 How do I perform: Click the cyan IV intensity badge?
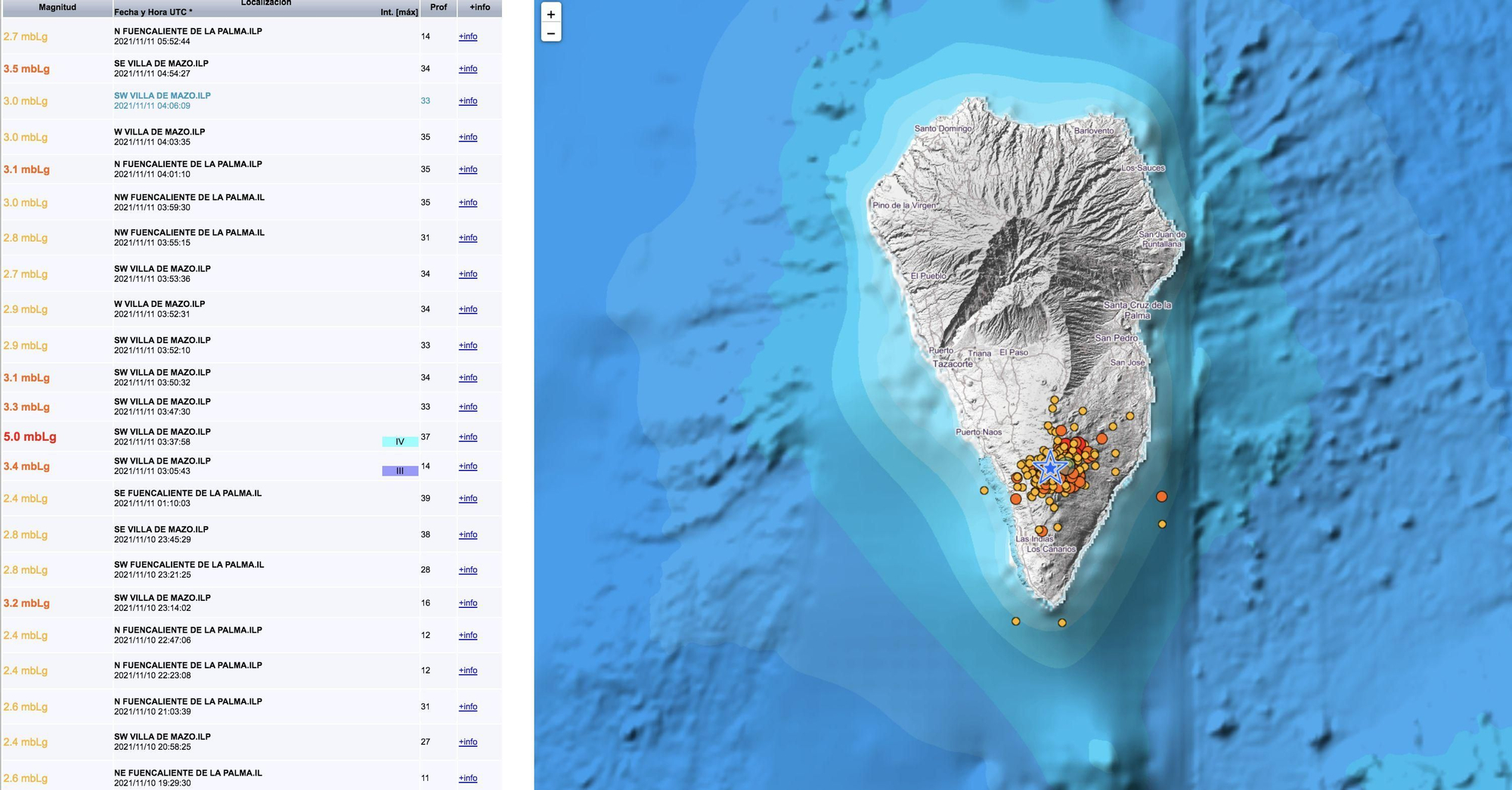398,441
